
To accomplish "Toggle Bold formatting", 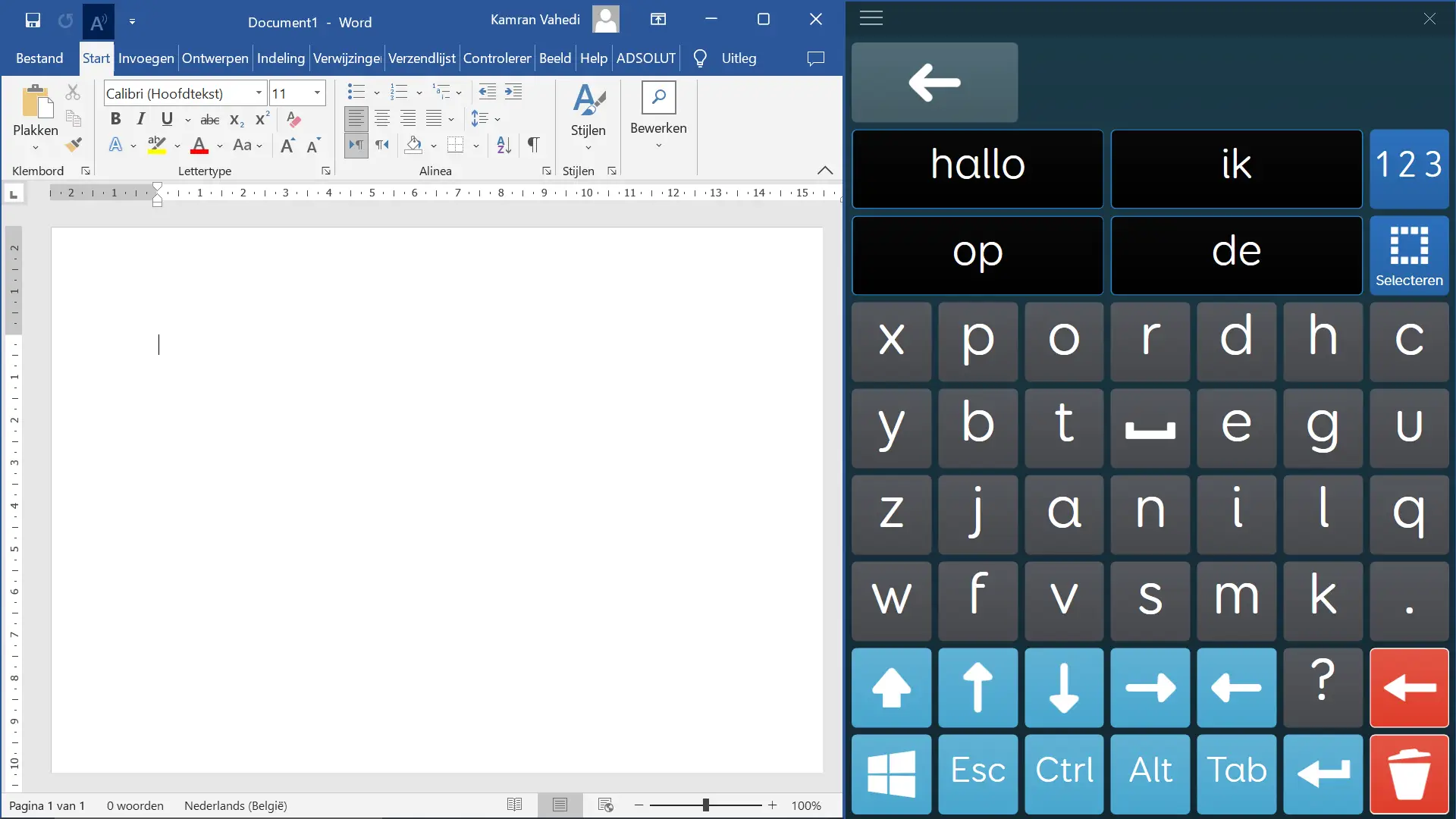I will (x=115, y=119).
